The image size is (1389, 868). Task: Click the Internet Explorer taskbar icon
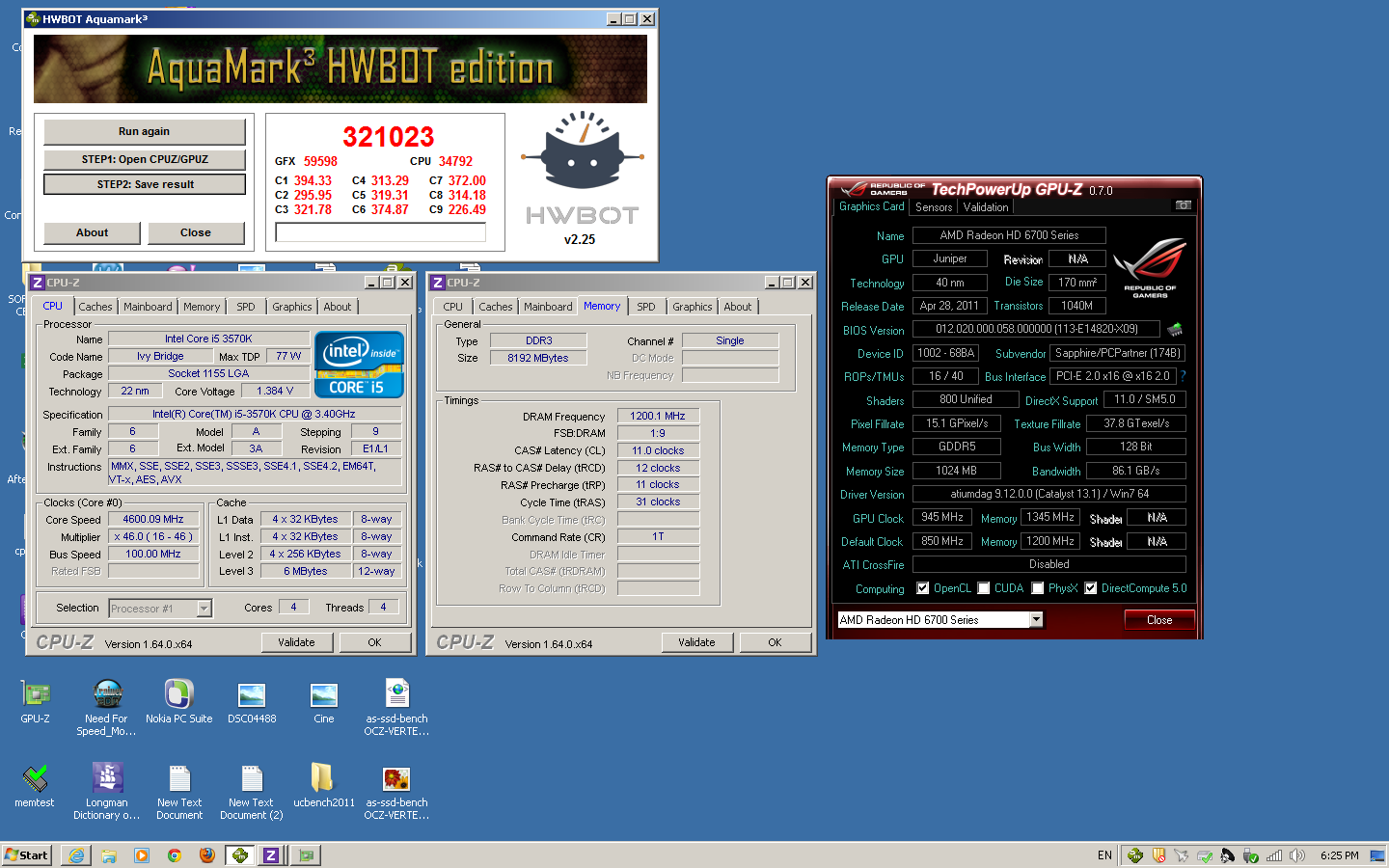pos(76,855)
